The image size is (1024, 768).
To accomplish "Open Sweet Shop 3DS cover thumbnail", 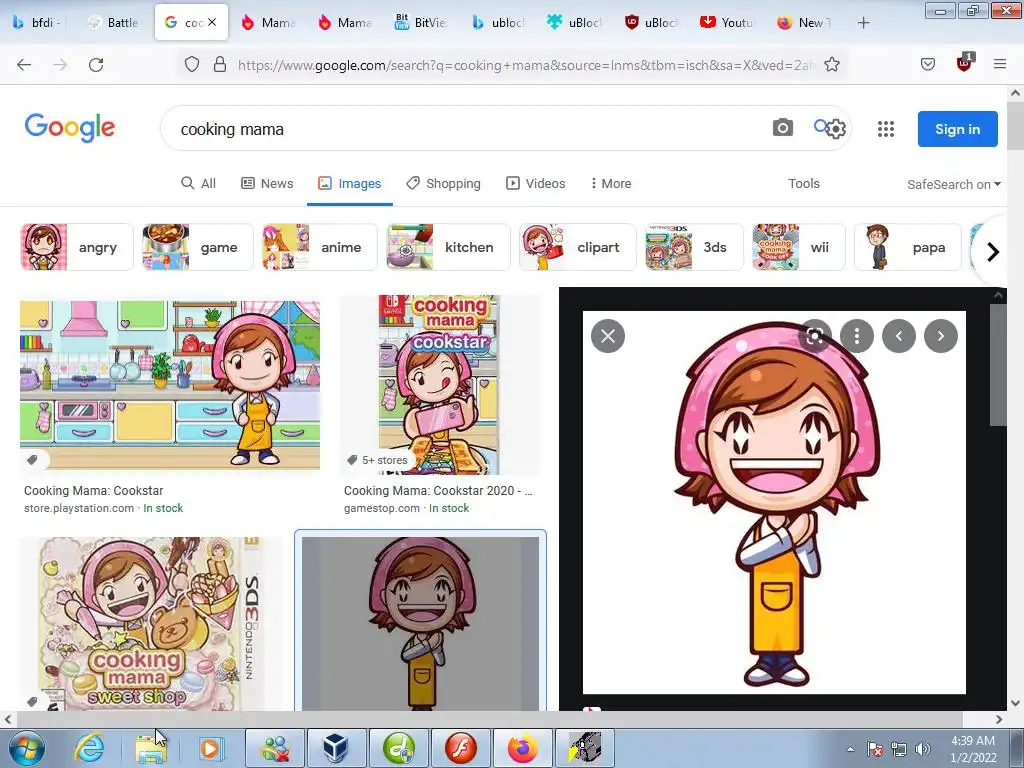I will pyautogui.click(x=150, y=624).
